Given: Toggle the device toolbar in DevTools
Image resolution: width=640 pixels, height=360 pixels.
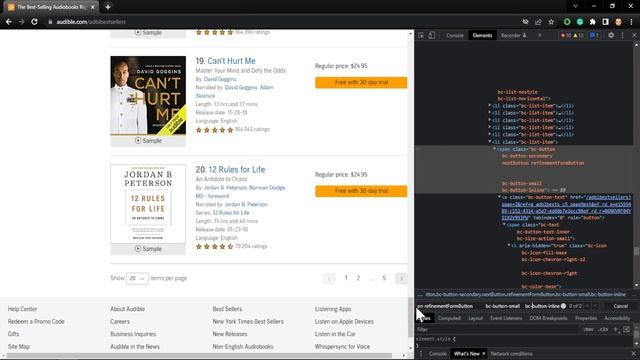Looking at the screenshot, I should 431,36.
